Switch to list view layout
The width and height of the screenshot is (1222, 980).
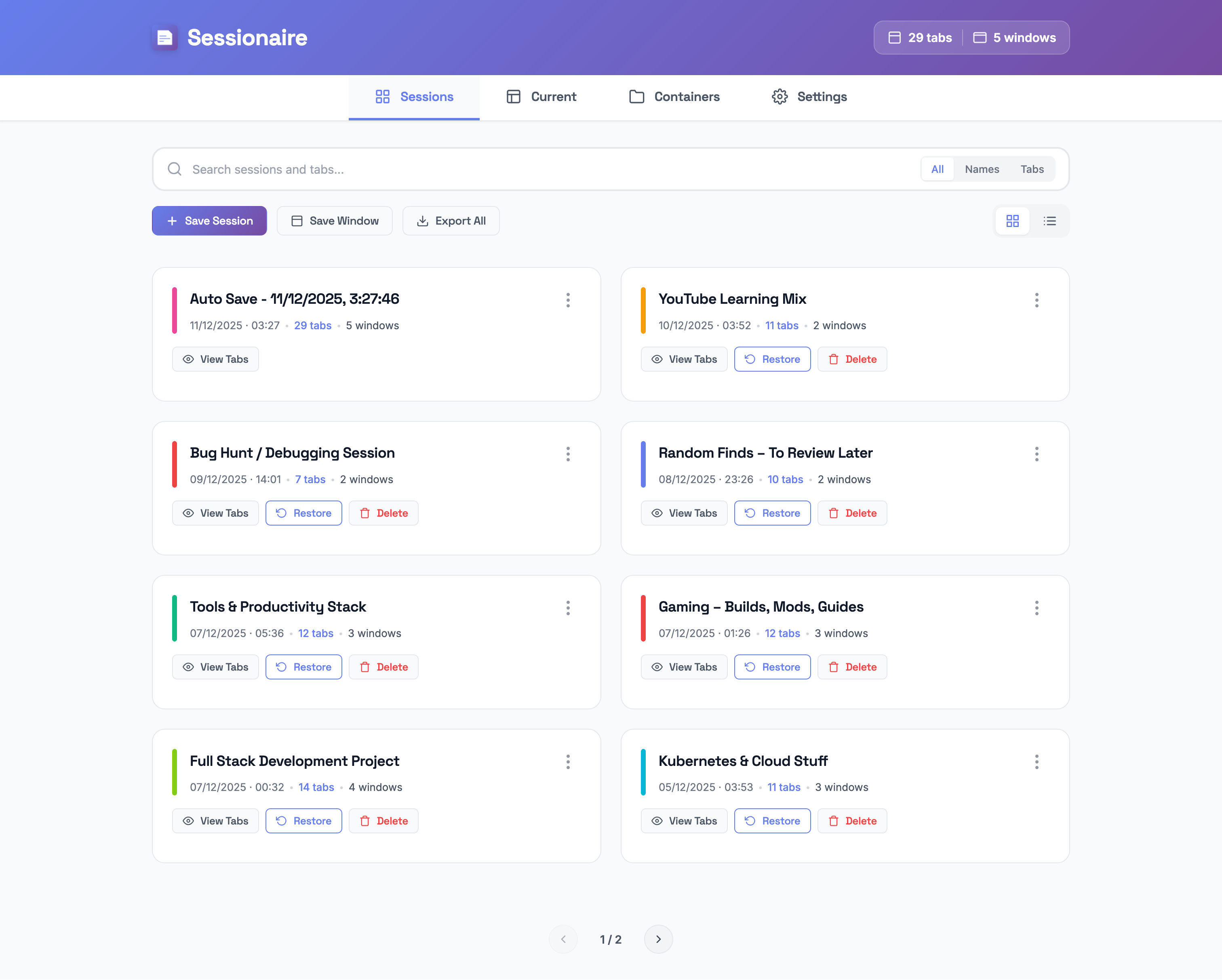click(x=1050, y=221)
